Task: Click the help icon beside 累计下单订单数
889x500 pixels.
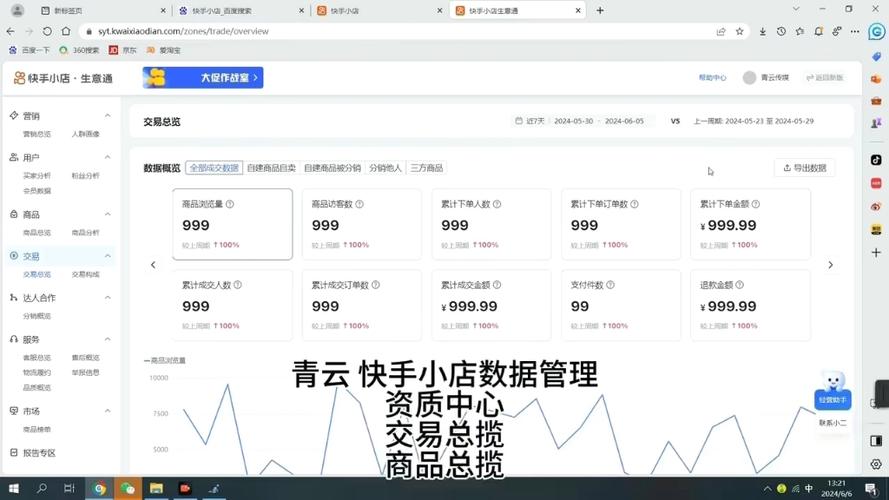Action: tap(634, 204)
